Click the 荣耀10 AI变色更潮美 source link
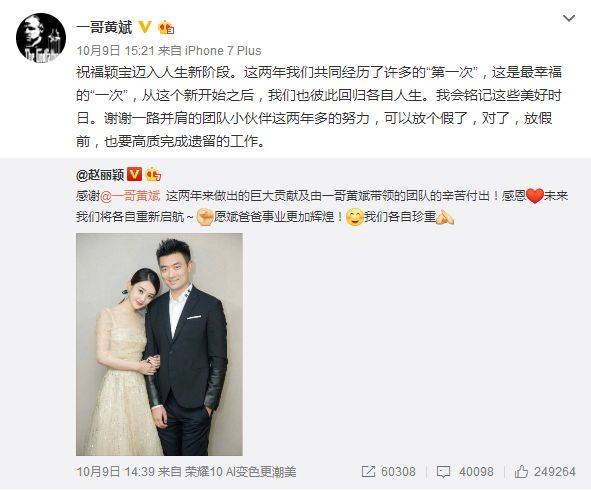Viewport: 591px width, 491px height. 240,472
